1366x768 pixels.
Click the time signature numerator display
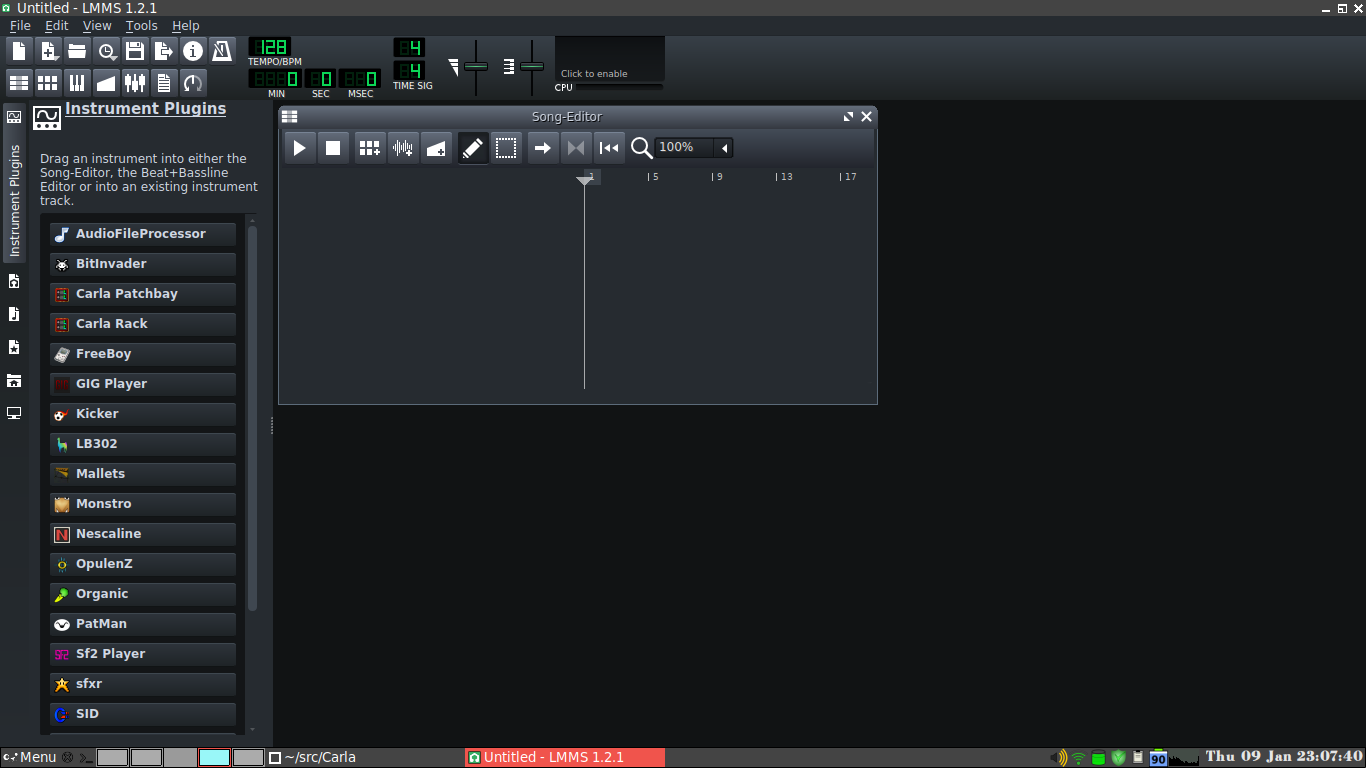[x=409, y=47]
